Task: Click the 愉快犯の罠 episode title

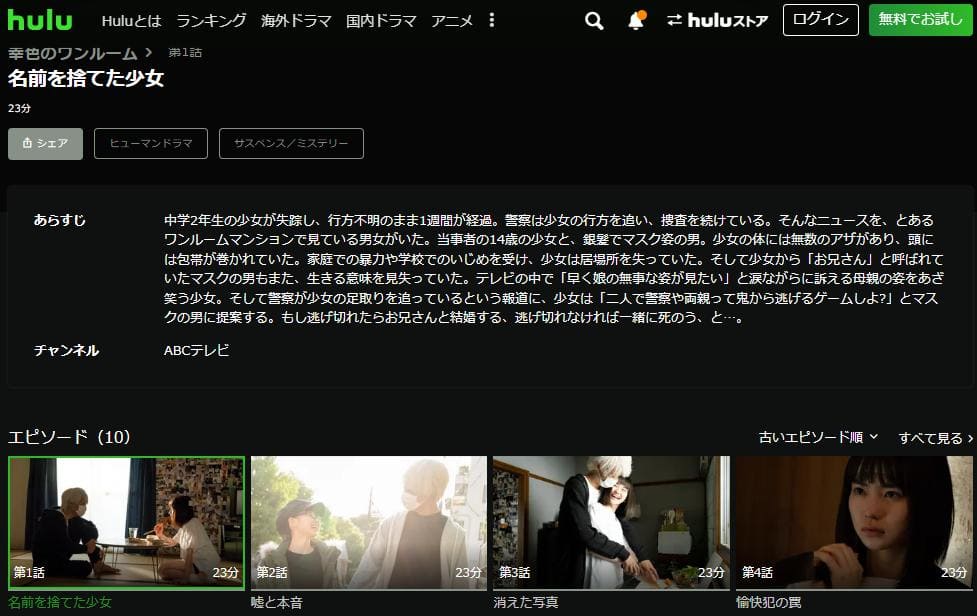Action: 769,602
